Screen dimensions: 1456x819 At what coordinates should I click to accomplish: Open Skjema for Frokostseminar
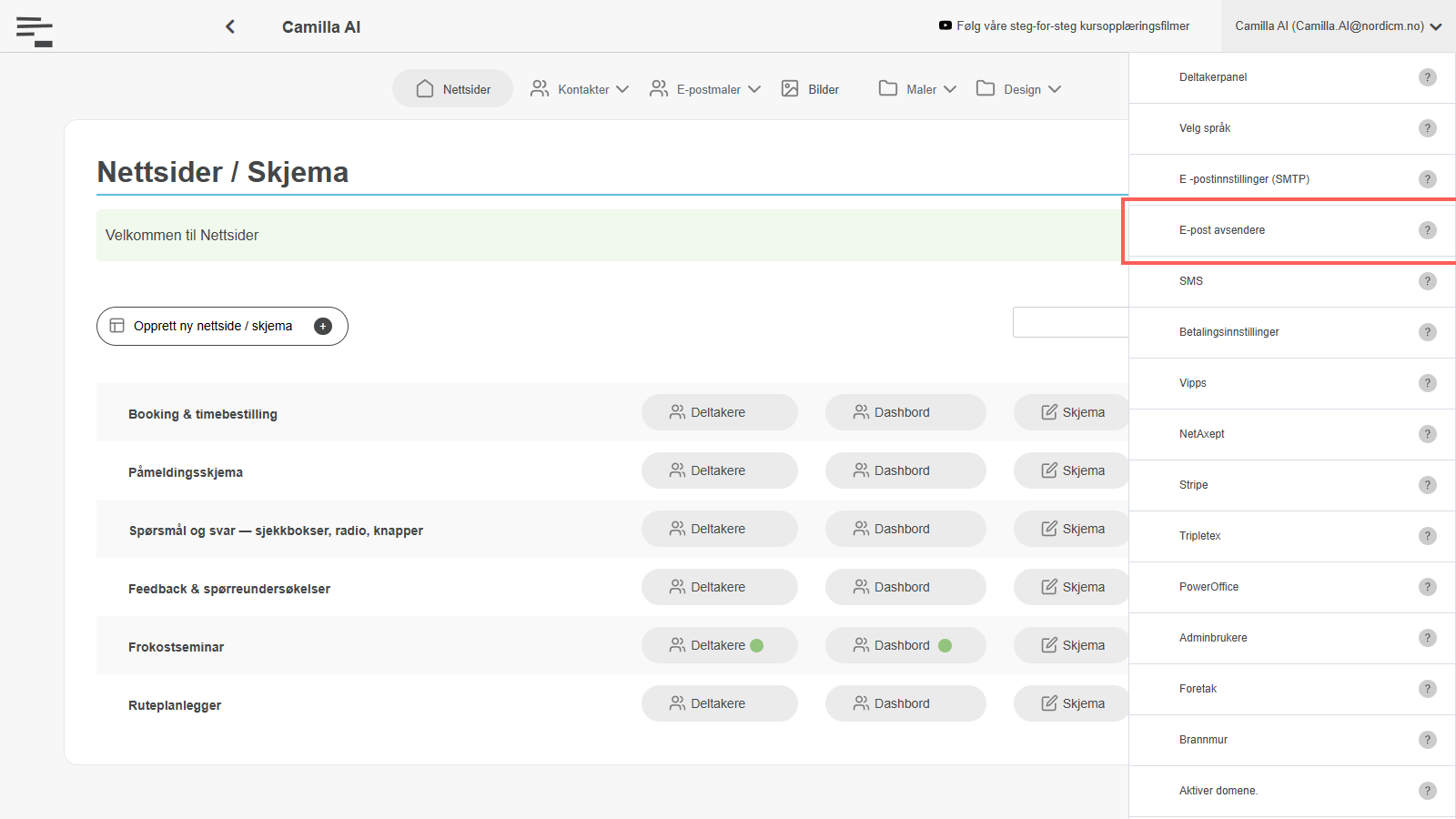click(1072, 645)
